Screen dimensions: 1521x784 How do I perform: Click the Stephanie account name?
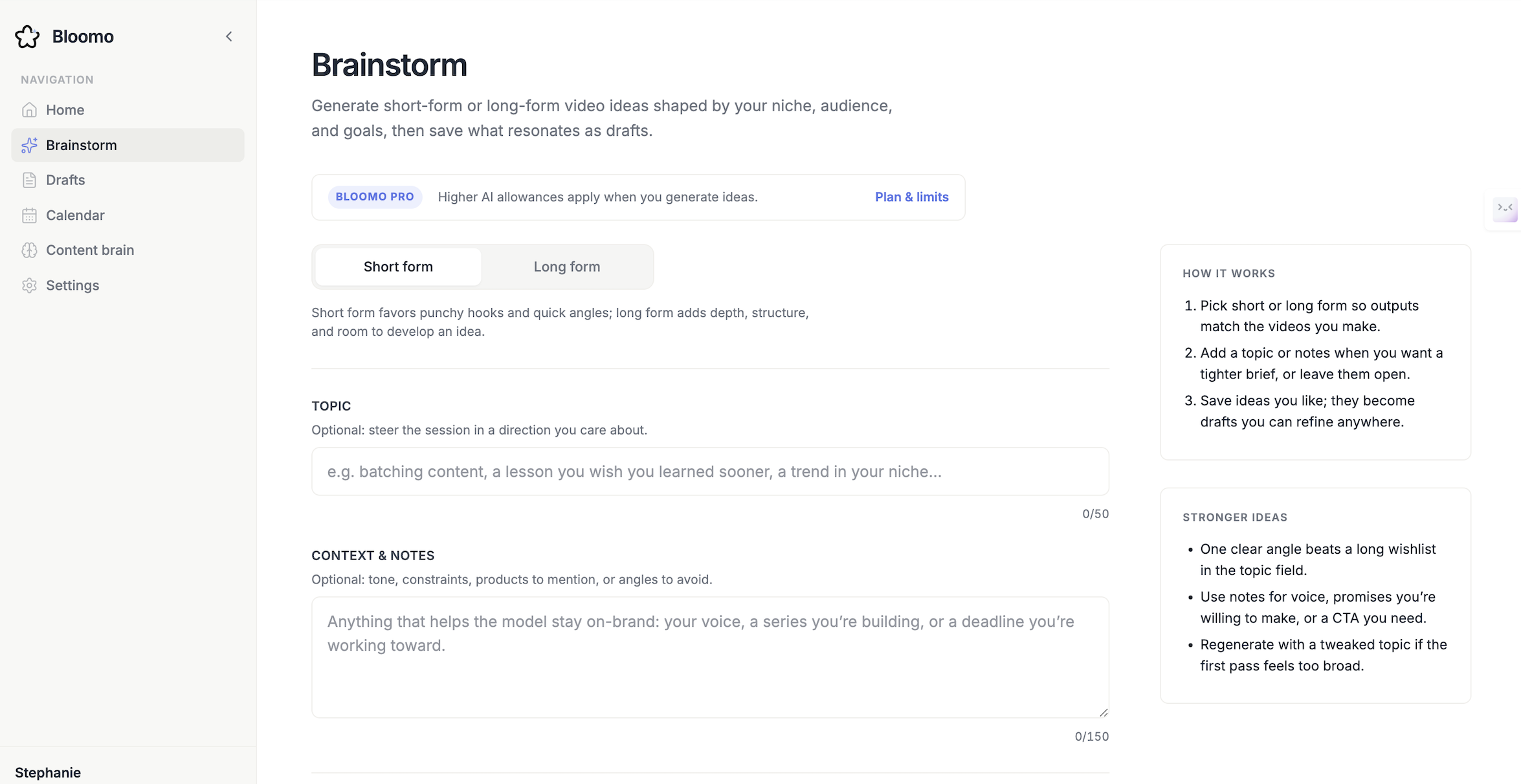[48, 772]
